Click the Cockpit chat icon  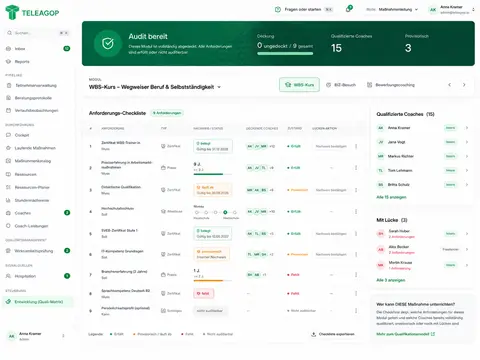coord(9,135)
